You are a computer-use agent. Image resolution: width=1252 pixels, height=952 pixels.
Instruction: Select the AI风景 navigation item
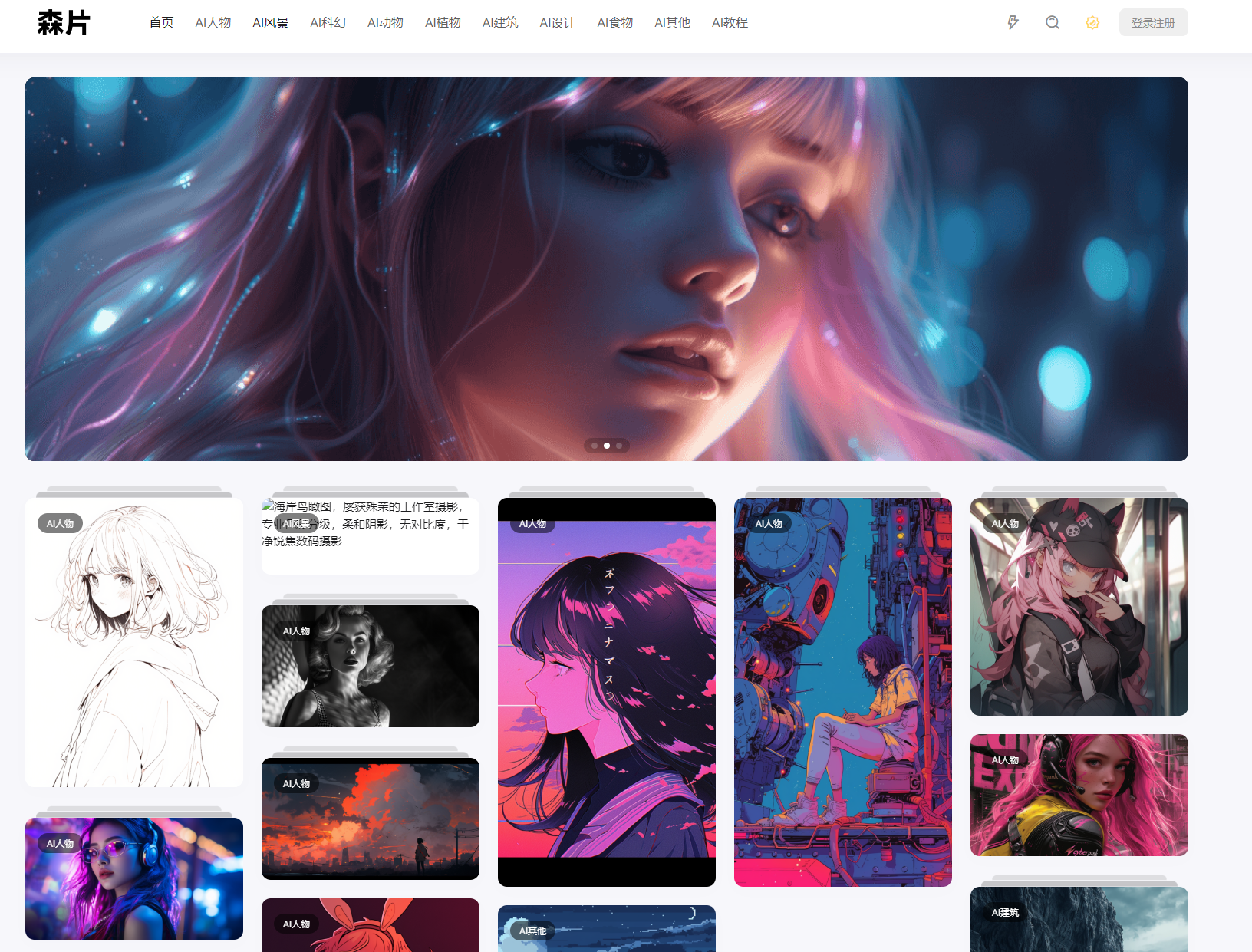click(x=271, y=23)
